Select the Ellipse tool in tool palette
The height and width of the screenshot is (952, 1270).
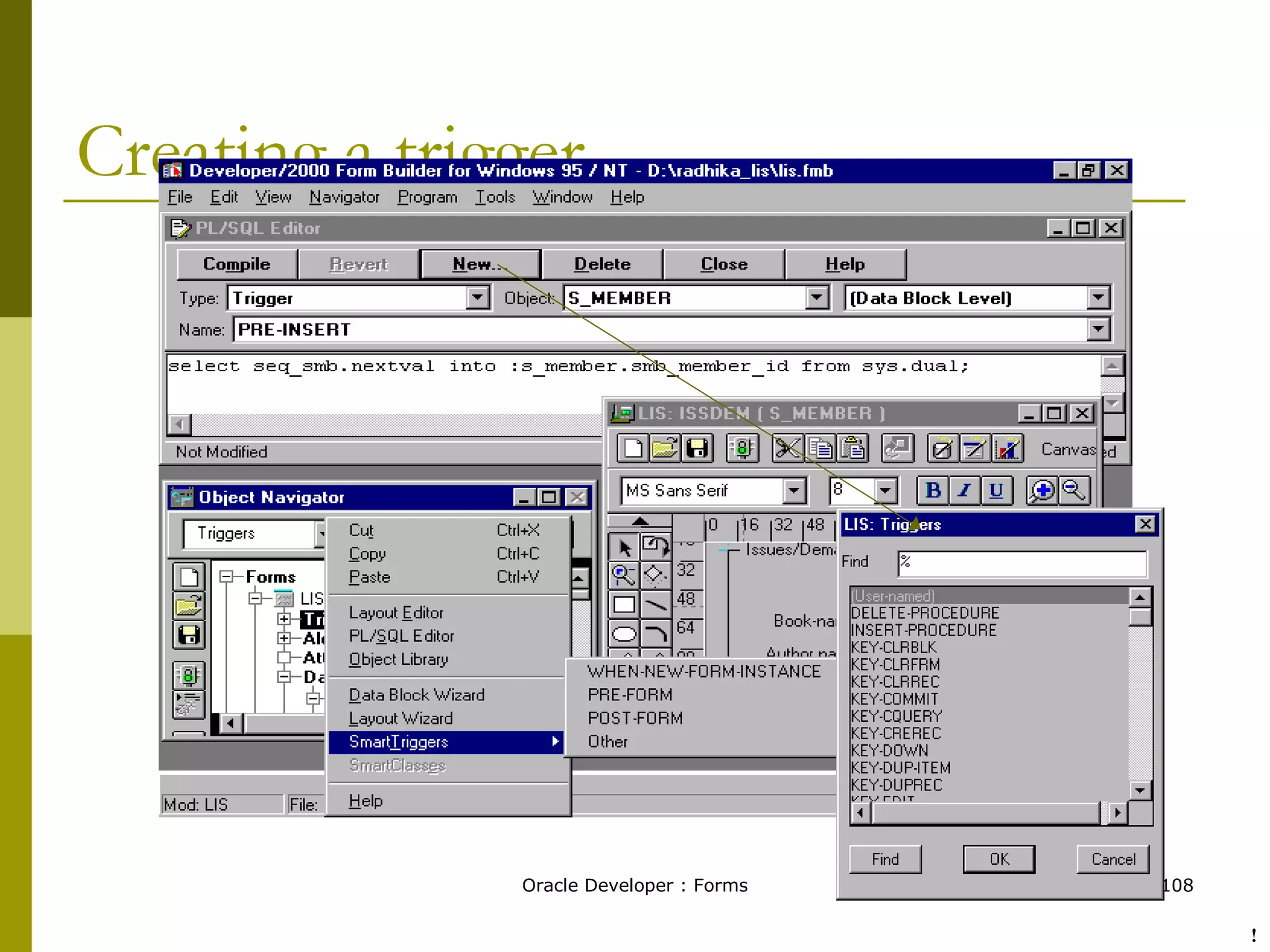(624, 633)
